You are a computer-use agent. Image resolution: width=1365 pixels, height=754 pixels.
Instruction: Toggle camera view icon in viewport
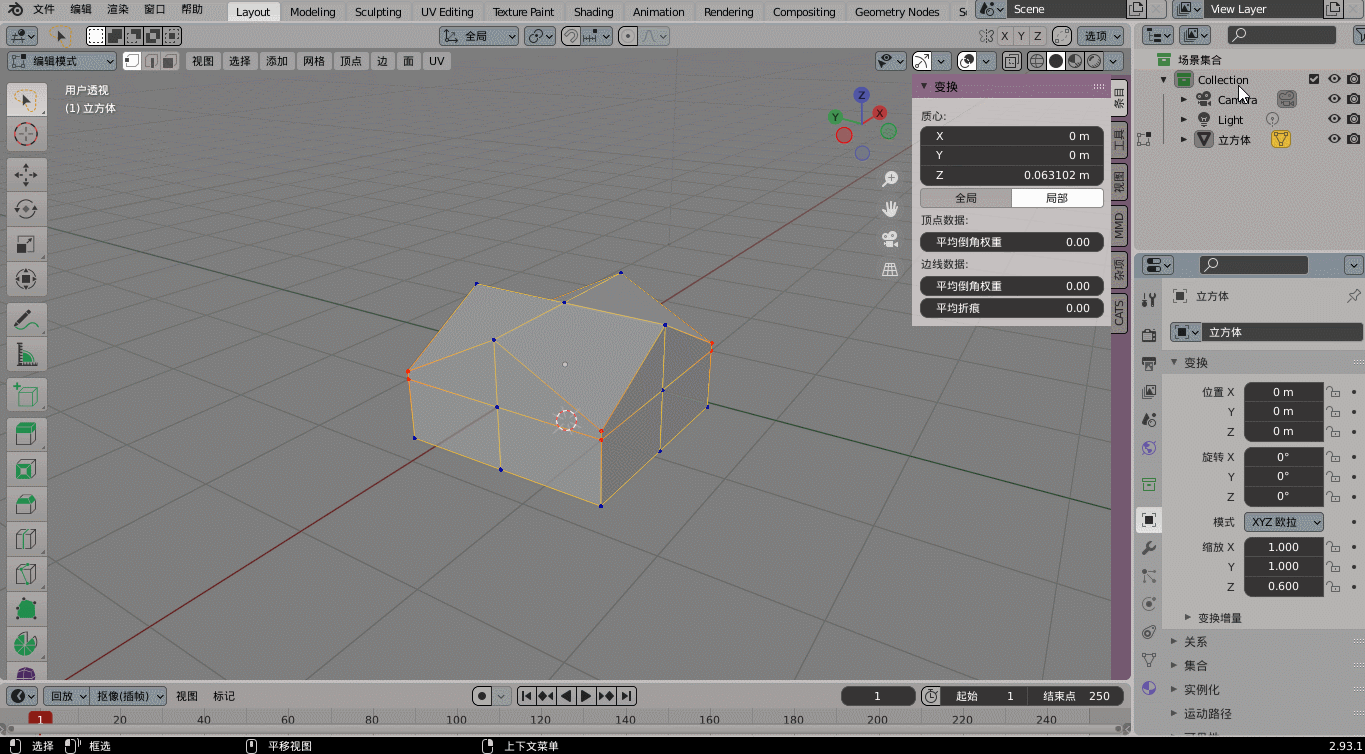click(x=889, y=239)
